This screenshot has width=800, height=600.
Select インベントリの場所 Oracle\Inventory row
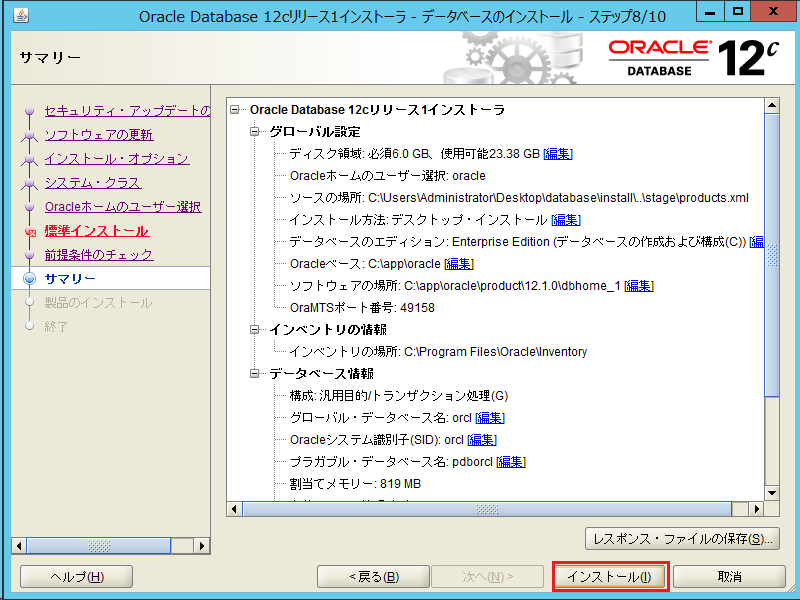[x=438, y=352]
